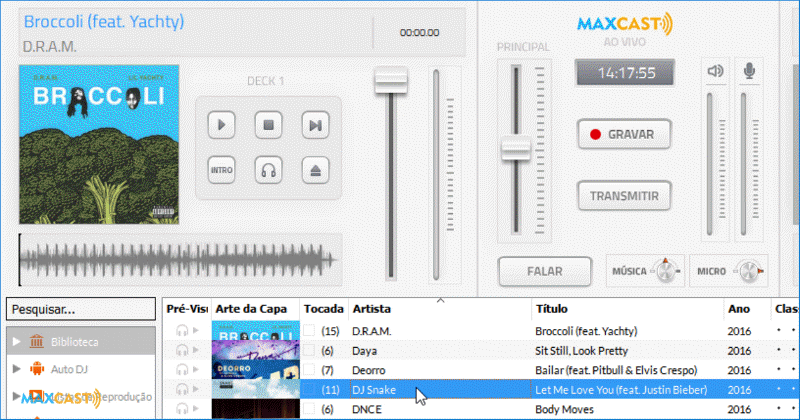The image size is (800, 420).
Task: Click the GRAVAR record button
Action: [624, 134]
